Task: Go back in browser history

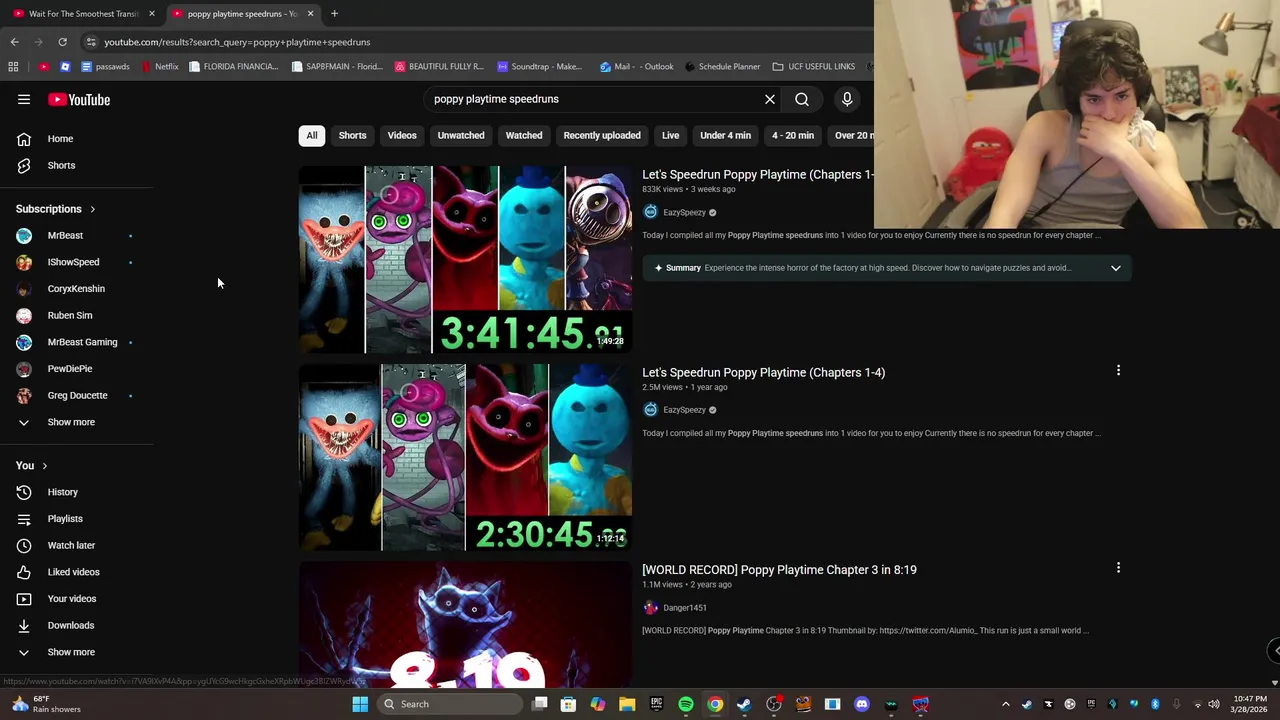Action: tap(14, 42)
